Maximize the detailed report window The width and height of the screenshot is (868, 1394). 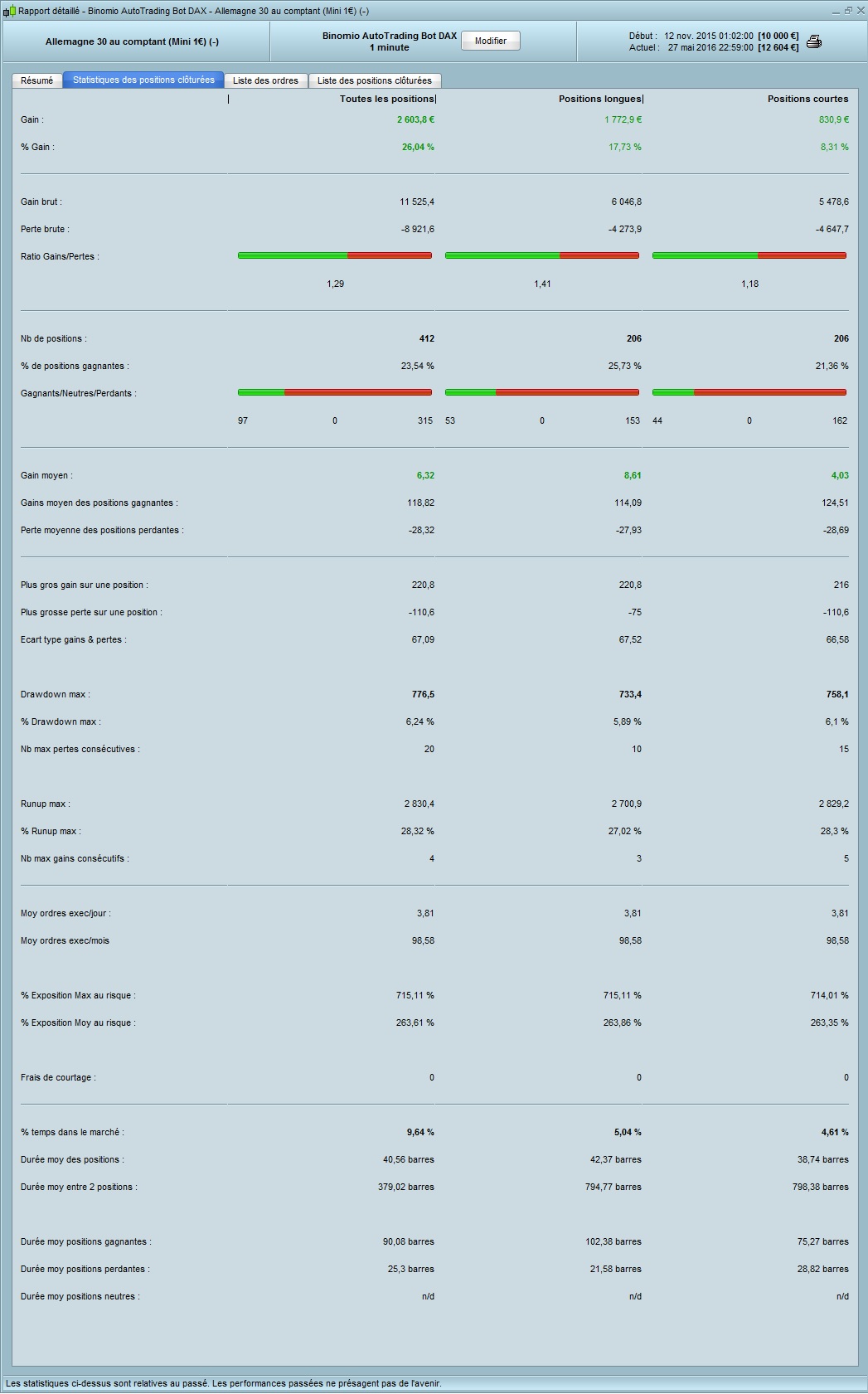pyautogui.click(x=848, y=11)
